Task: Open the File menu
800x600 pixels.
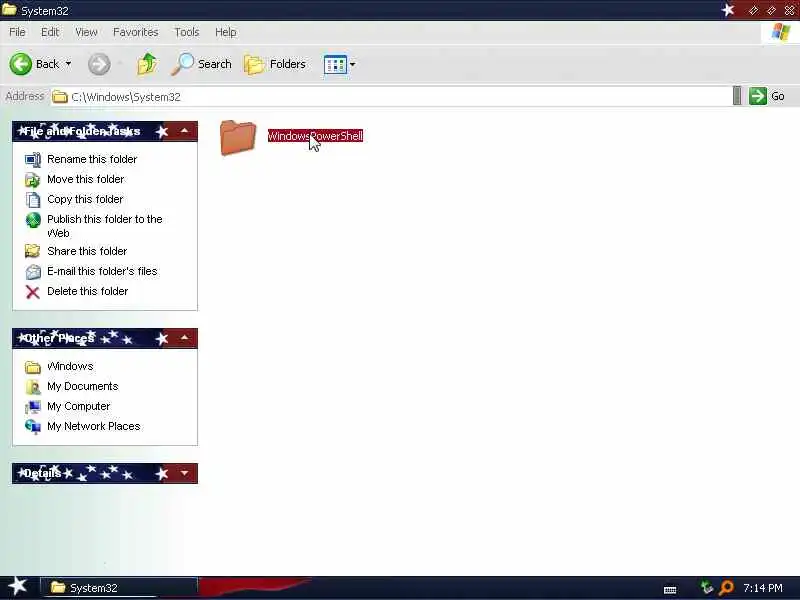Action: (x=17, y=32)
